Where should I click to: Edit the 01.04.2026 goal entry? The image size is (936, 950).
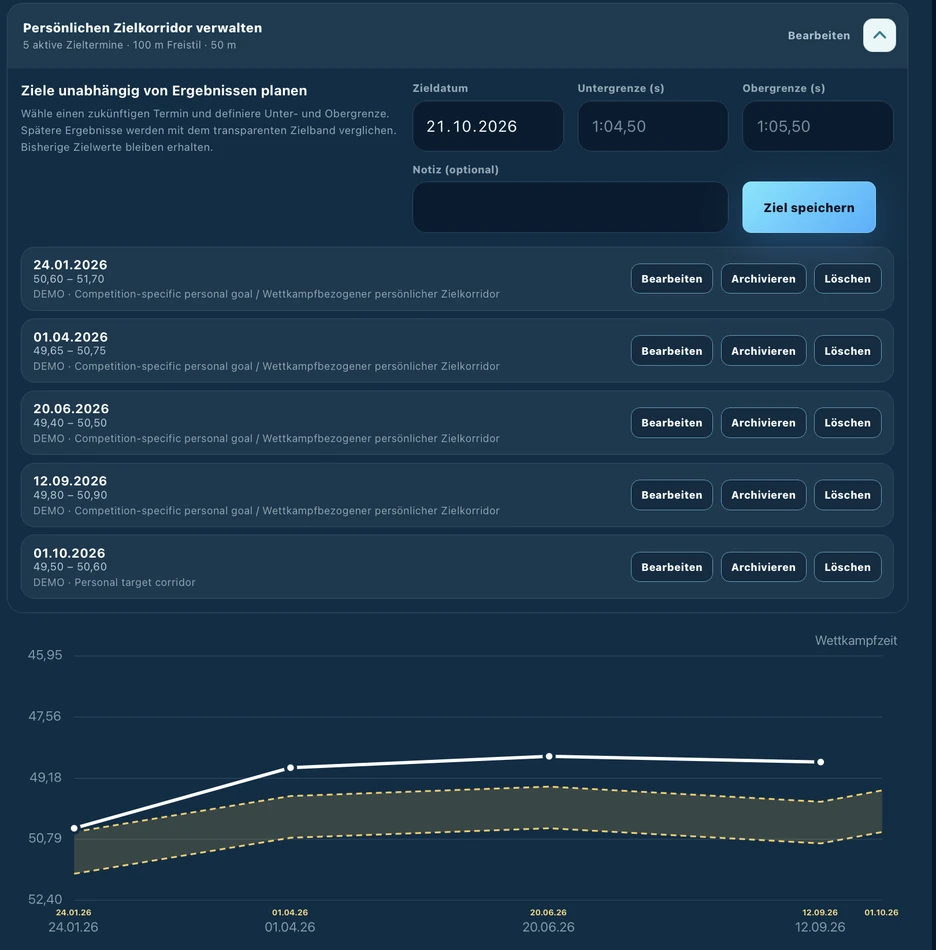coord(671,351)
